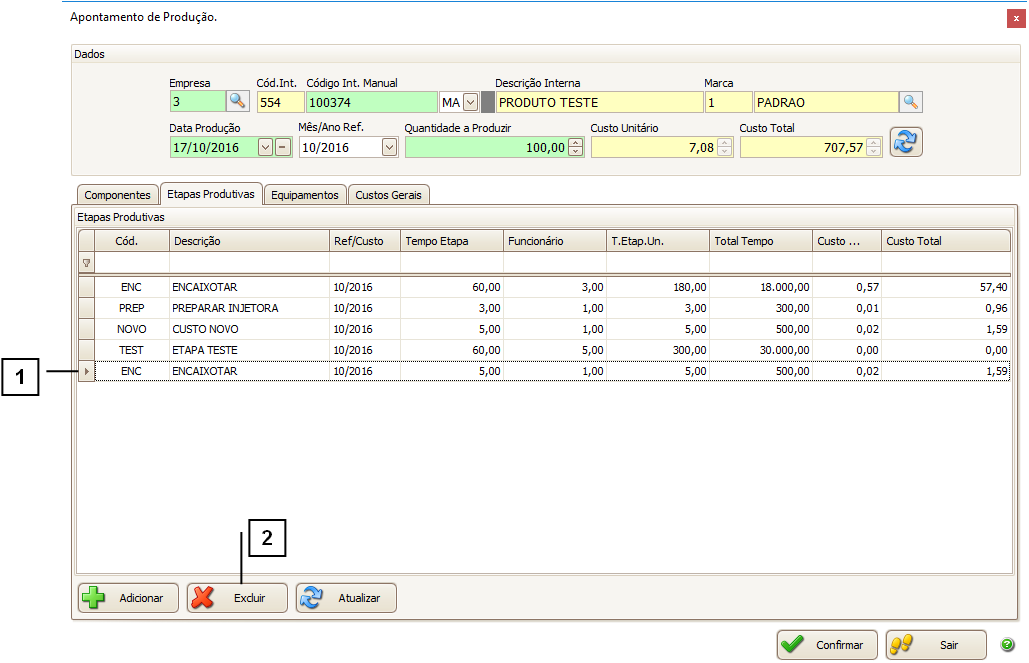Image resolution: width=1029 pixels, height=663 pixels.
Task: Expand the Mês/Ano Ref. dropdown
Action: [389, 147]
